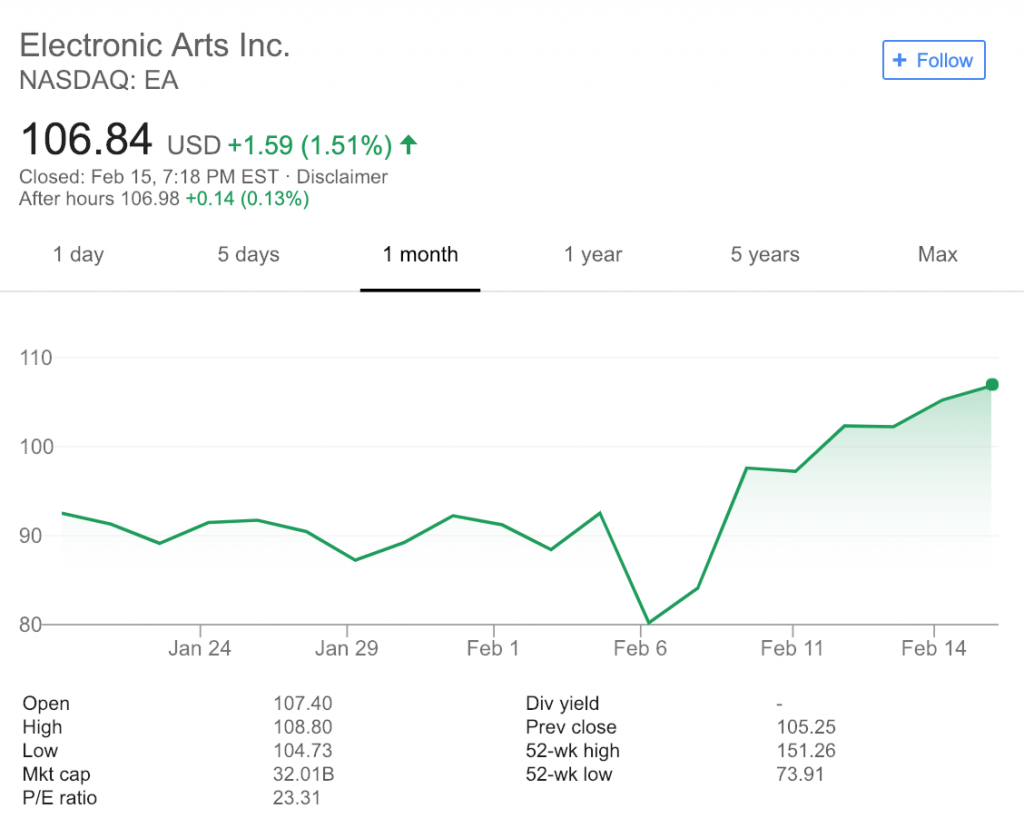Click the Mkt cap value 32.01B
The image size is (1024, 828).
pos(304,774)
